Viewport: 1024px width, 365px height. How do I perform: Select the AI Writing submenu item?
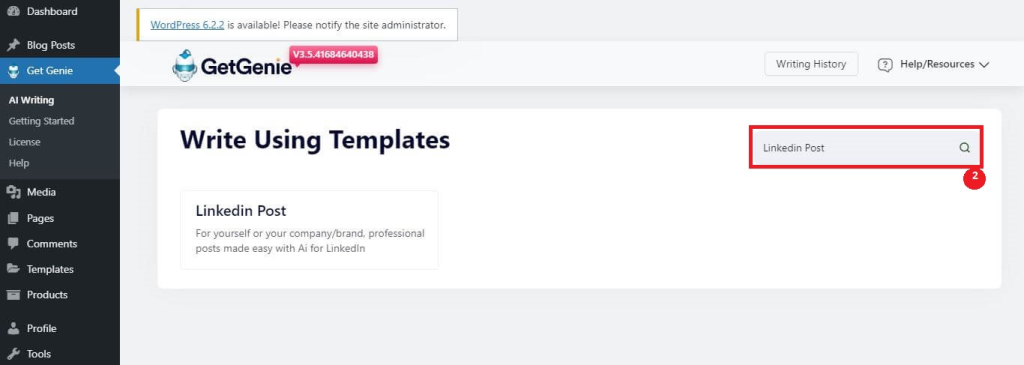pyautogui.click(x=31, y=100)
